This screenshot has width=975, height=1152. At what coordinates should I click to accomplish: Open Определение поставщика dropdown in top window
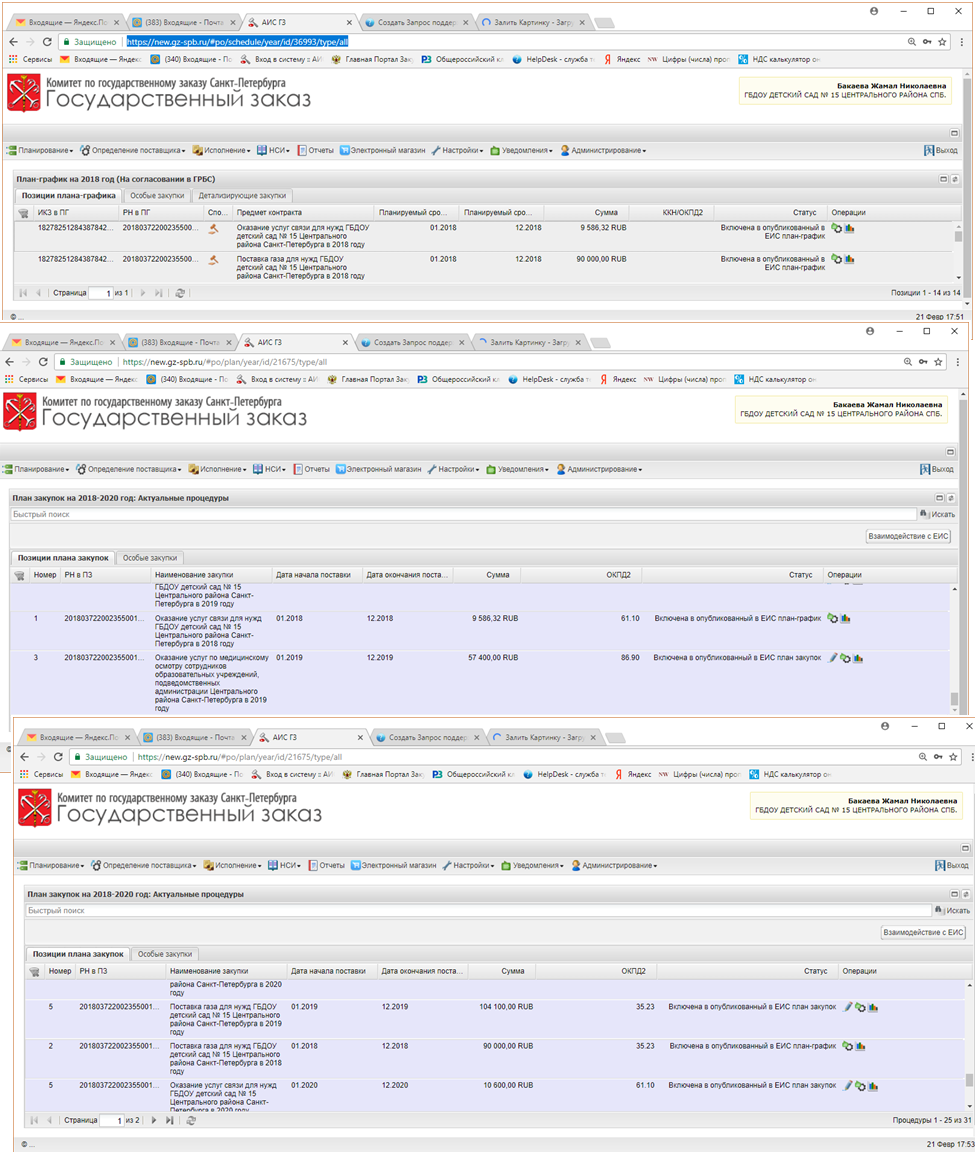[x=133, y=151]
